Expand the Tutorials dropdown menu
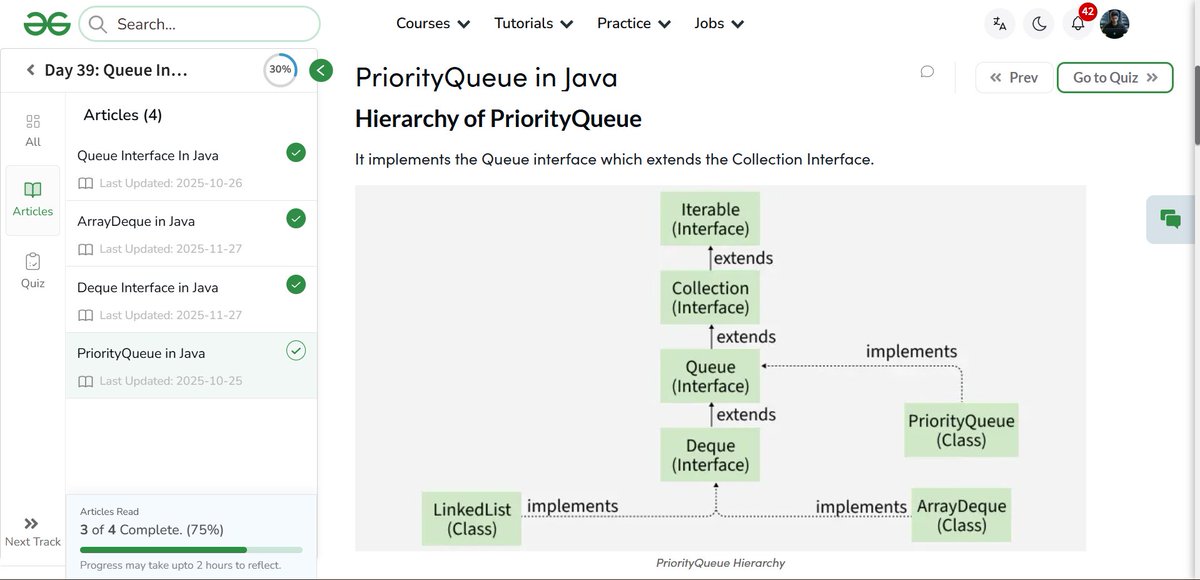1200x580 pixels. click(534, 23)
